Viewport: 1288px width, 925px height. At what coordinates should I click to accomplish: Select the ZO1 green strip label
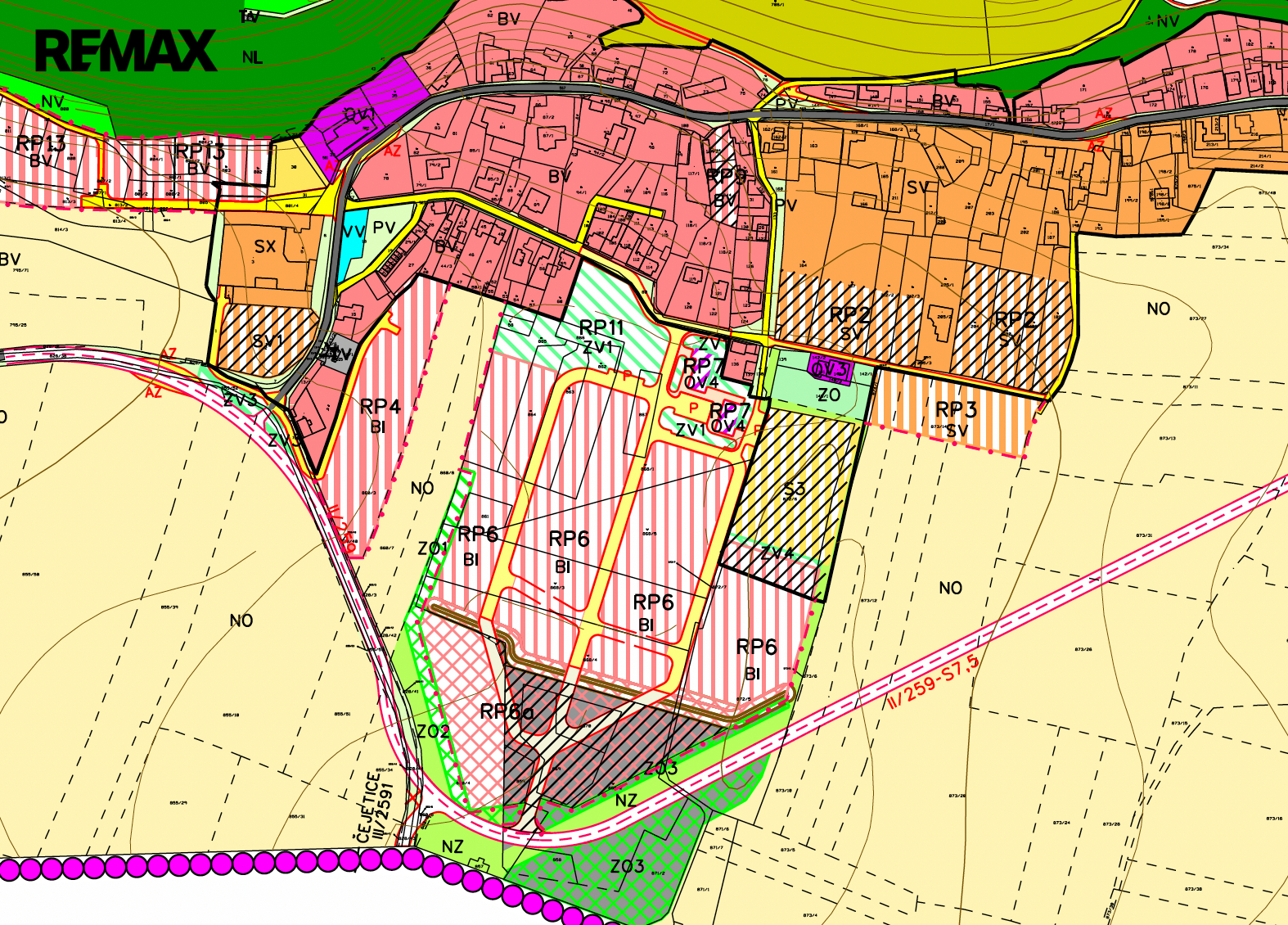pyautogui.click(x=432, y=548)
